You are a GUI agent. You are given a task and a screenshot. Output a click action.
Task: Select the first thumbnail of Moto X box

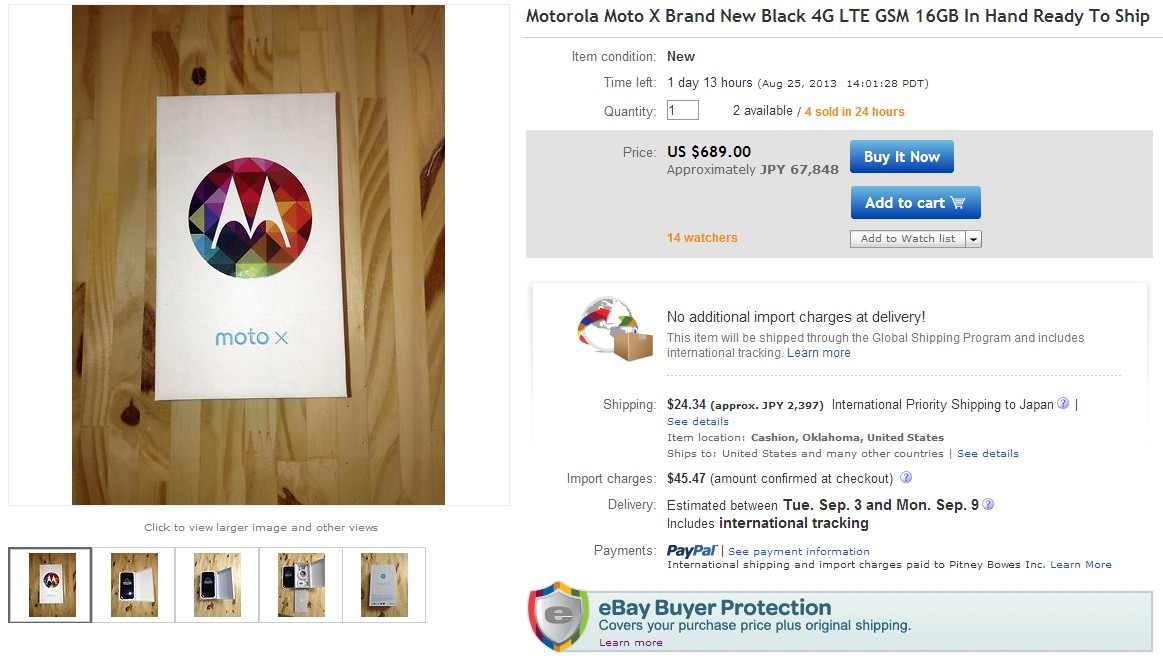pyautogui.click(x=51, y=584)
